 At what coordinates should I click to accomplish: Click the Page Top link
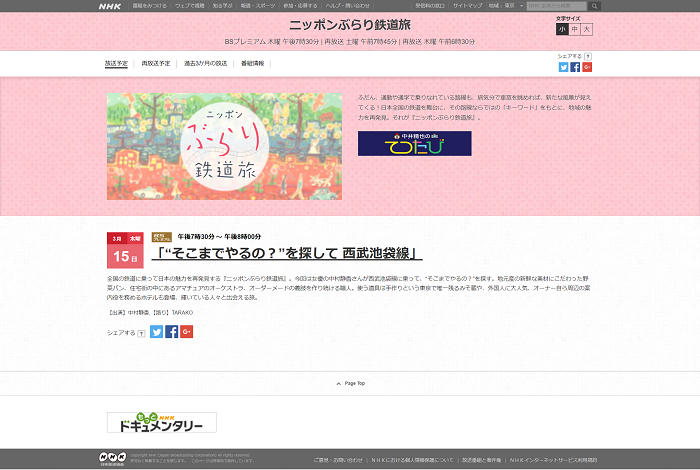(354, 383)
